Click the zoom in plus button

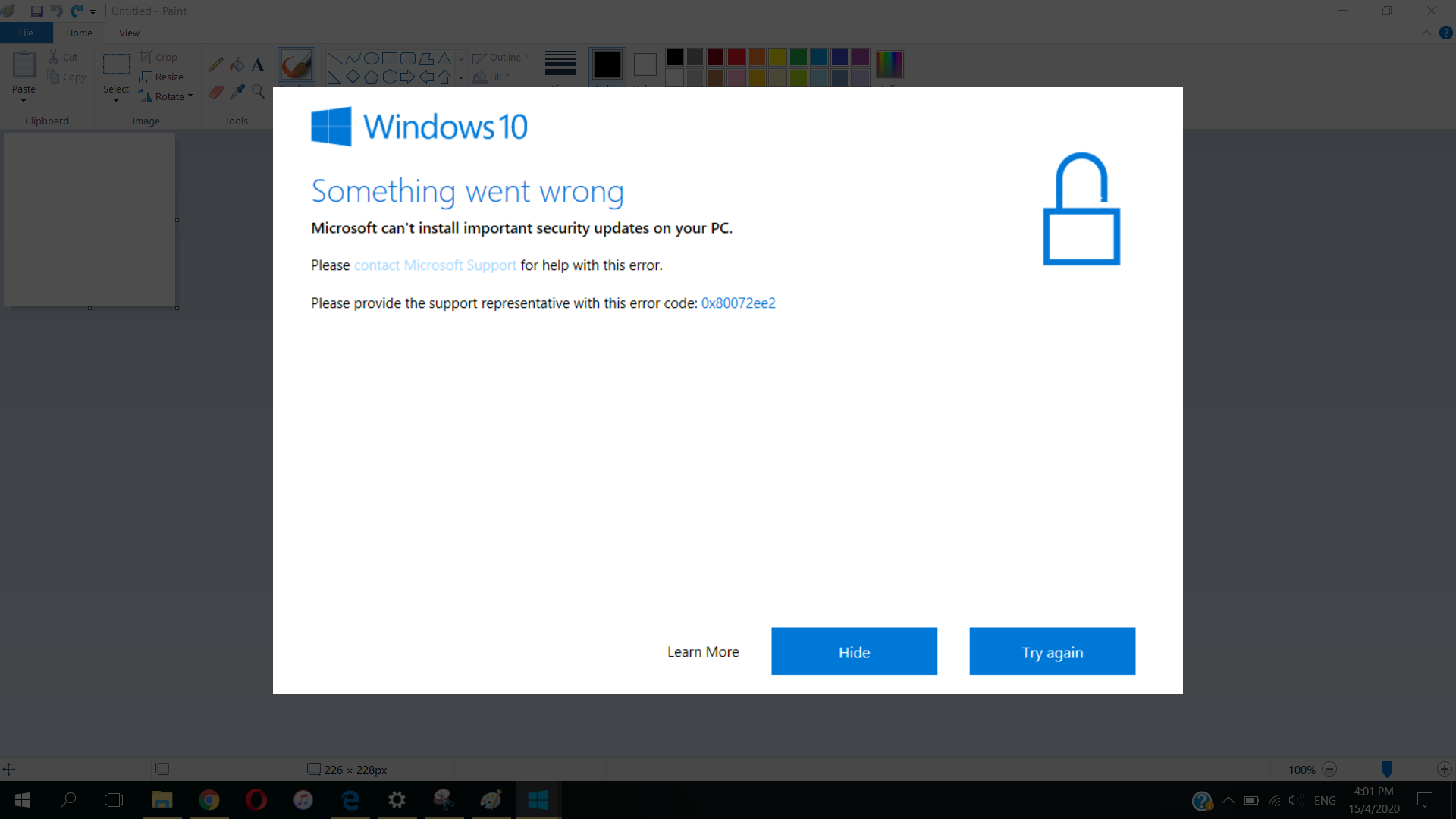point(1444,769)
